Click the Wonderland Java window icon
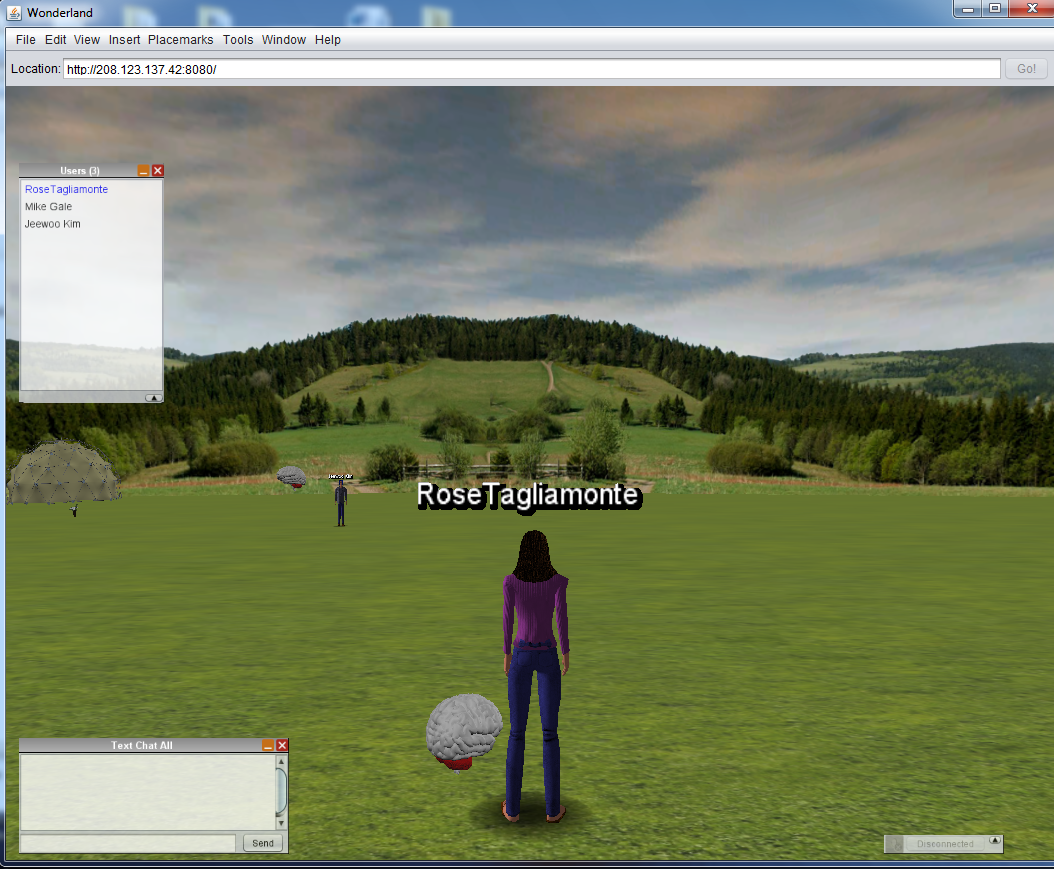The height and width of the screenshot is (869, 1054). (14, 12)
